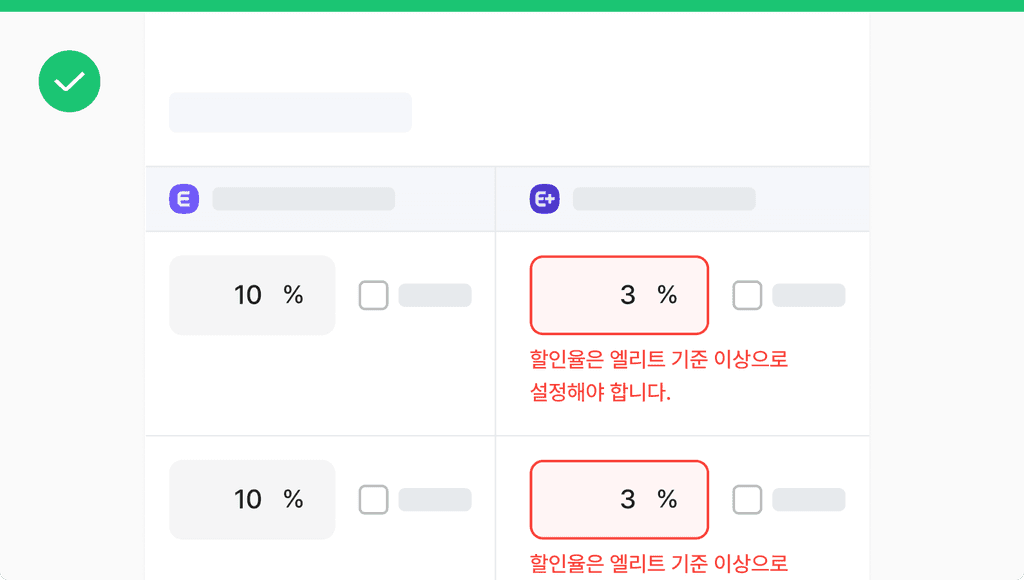Click the label next to first-row Elite checkbox
This screenshot has height=580, width=1024.
click(435, 295)
